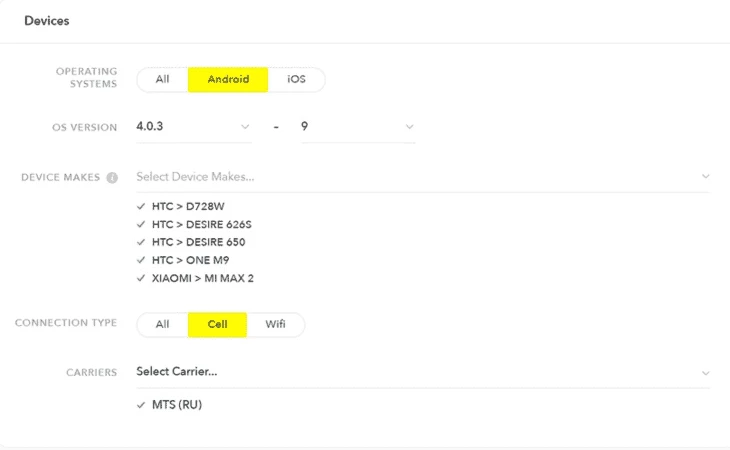Open the minimum OS version 4.0.3 dropdown
This screenshot has width=730, height=450.
(x=194, y=127)
